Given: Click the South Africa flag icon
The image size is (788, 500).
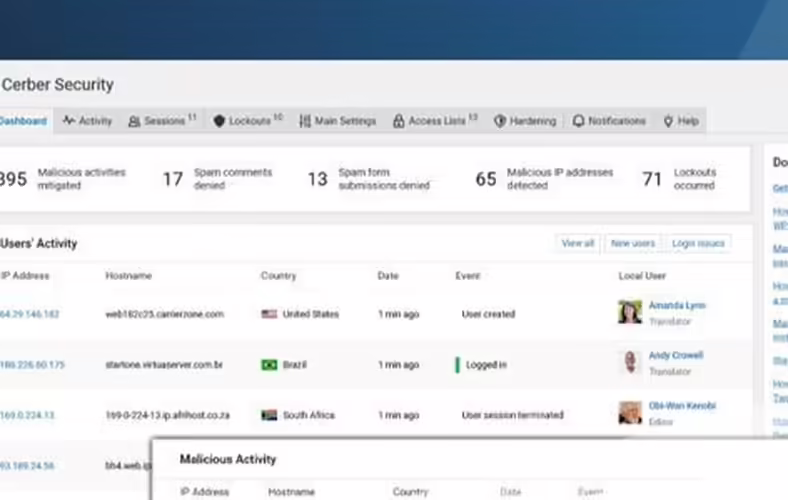Looking at the screenshot, I should tap(269, 415).
